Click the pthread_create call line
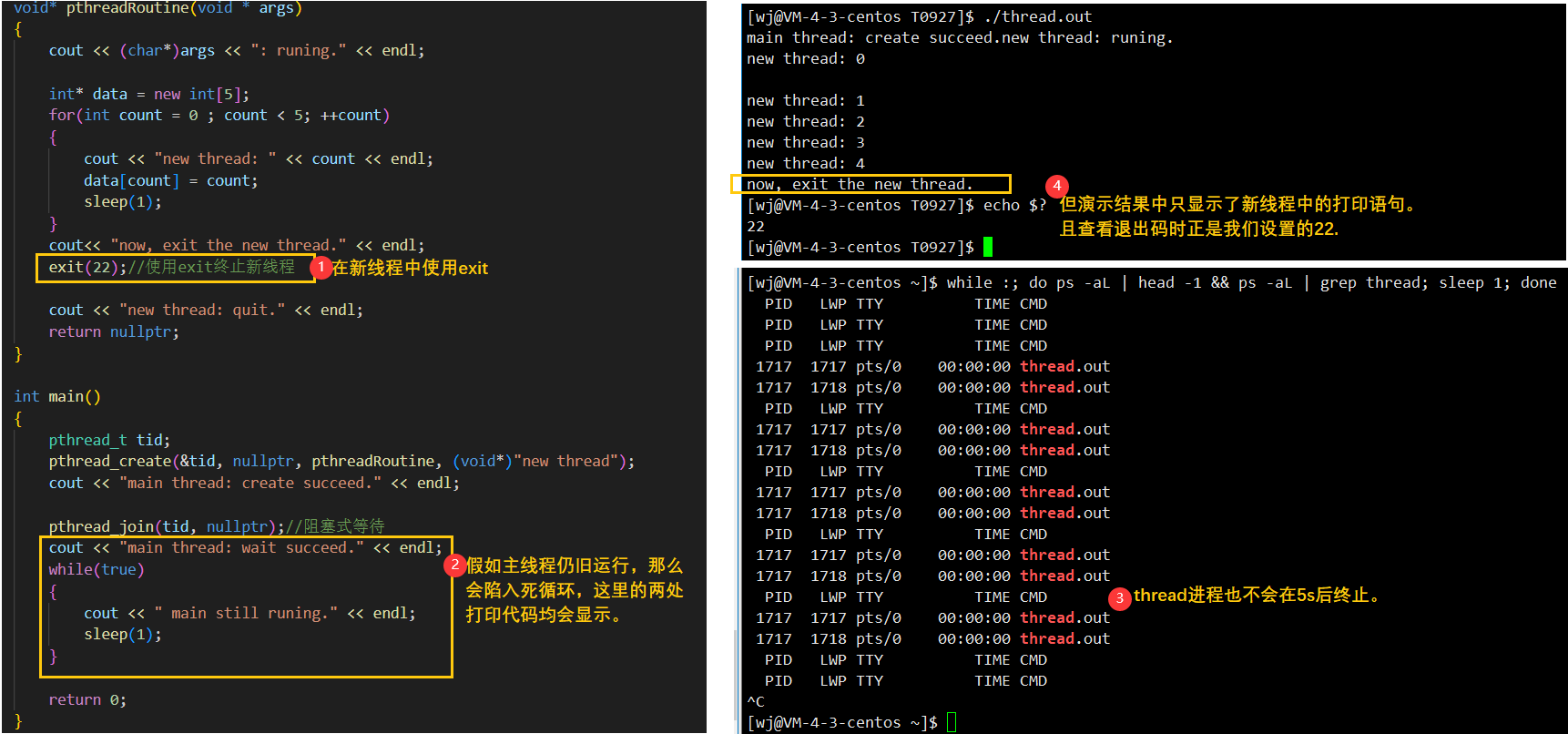 (341, 461)
